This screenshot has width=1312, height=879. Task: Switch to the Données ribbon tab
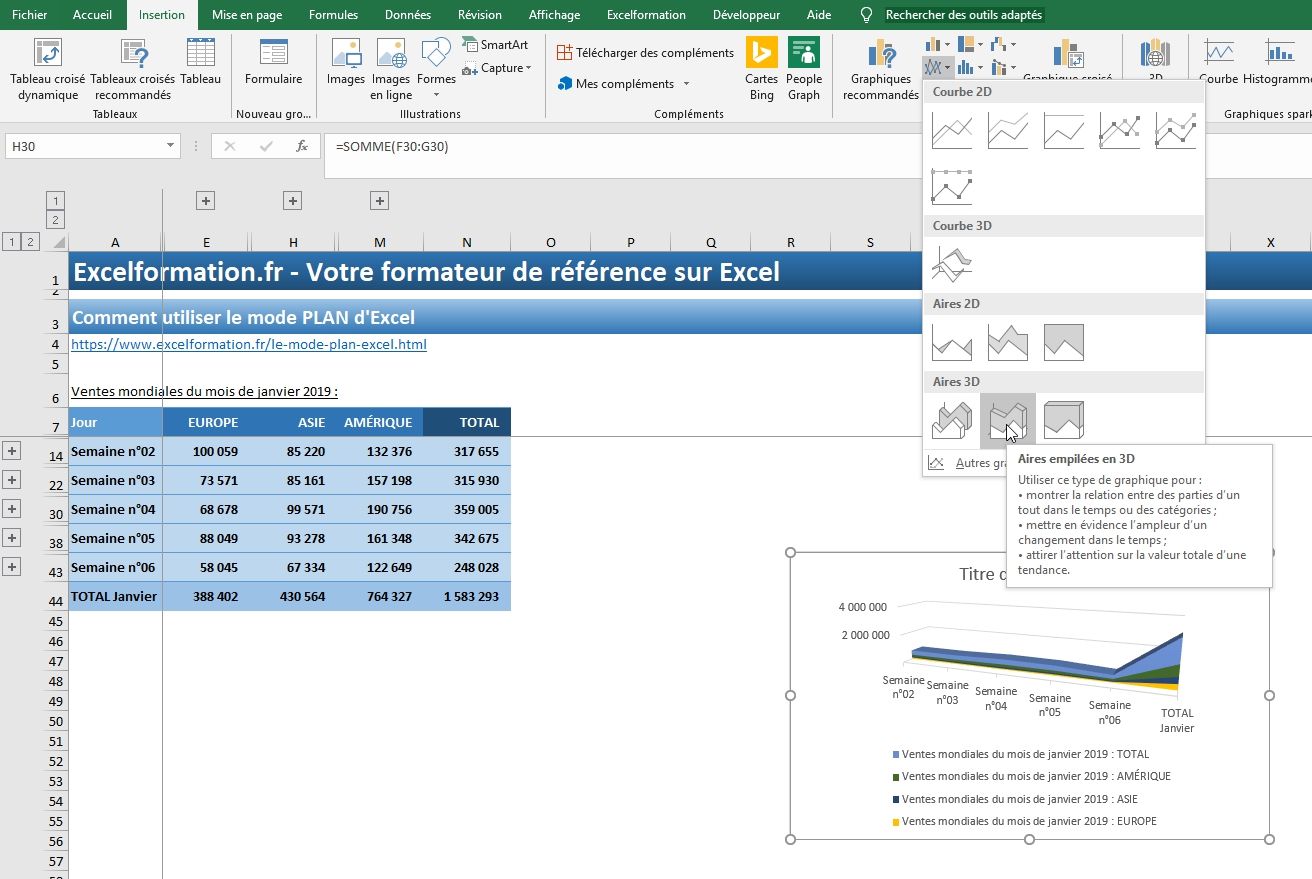tap(407, 15)
